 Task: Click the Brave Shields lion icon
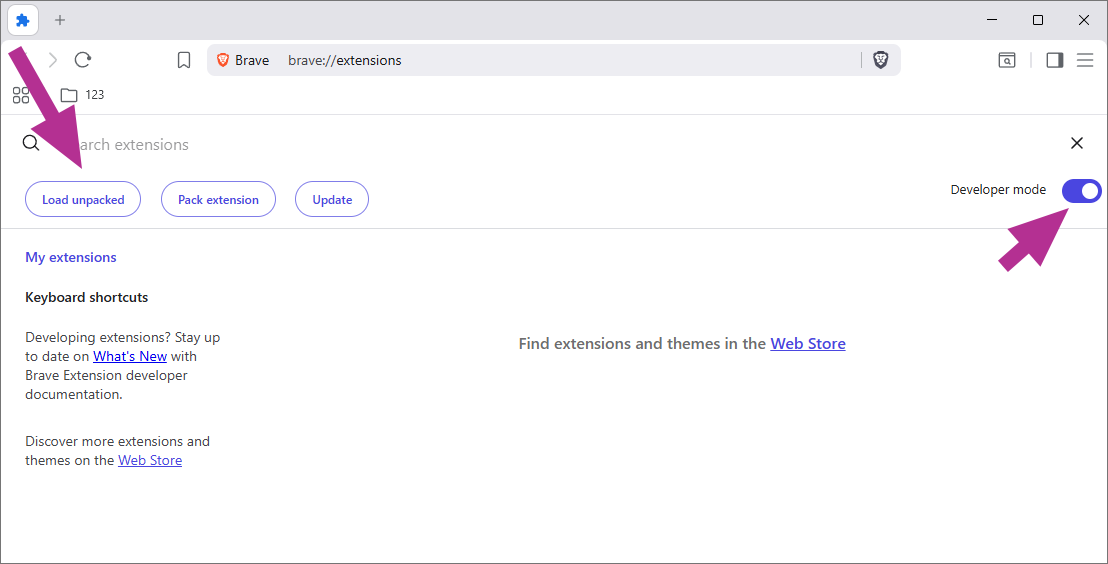tap(880, 60)
